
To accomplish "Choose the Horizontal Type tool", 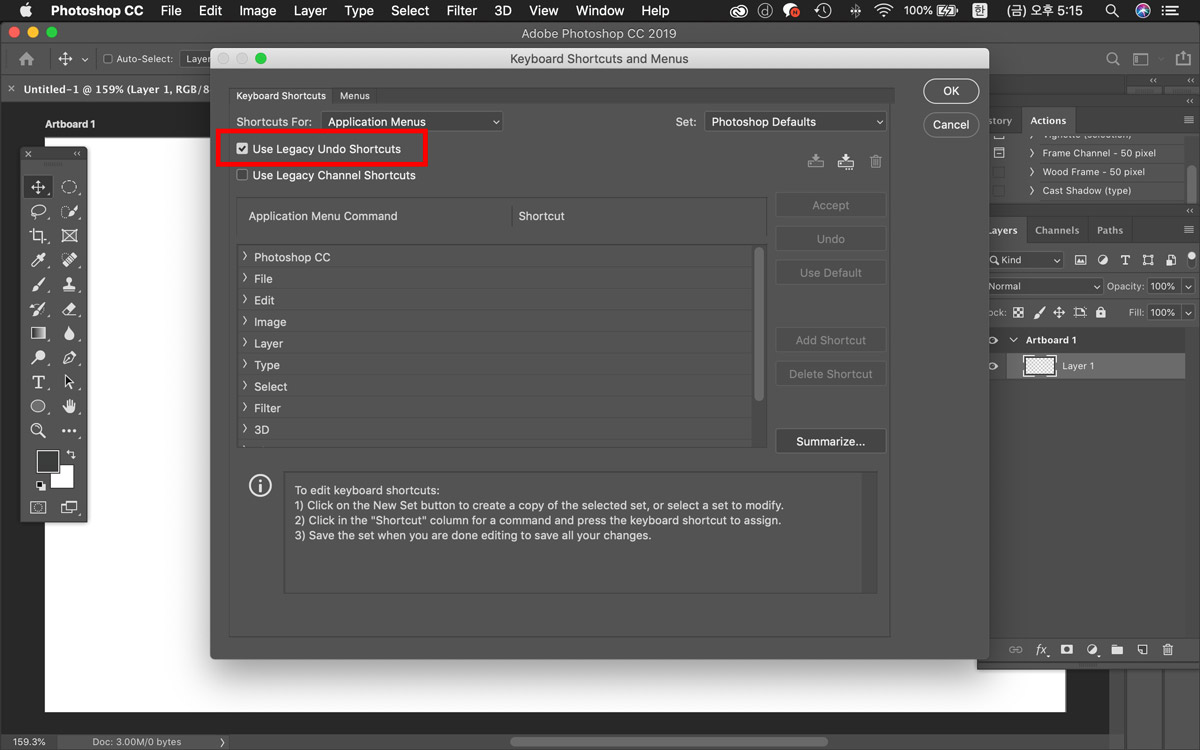I will coord(38,382).
